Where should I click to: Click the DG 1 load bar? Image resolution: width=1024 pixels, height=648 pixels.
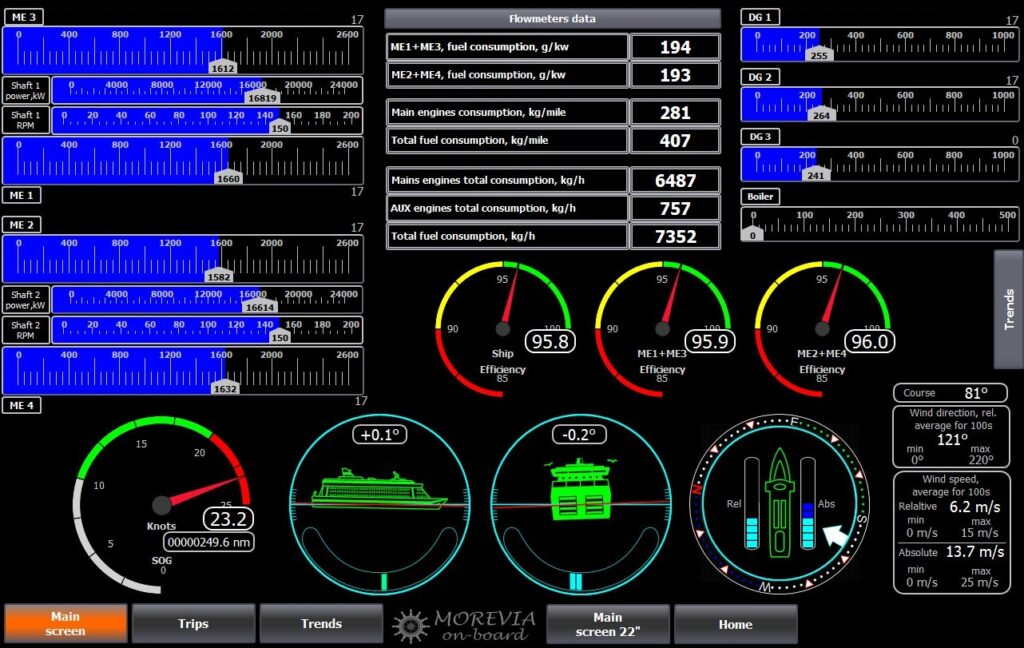point(879,45)
